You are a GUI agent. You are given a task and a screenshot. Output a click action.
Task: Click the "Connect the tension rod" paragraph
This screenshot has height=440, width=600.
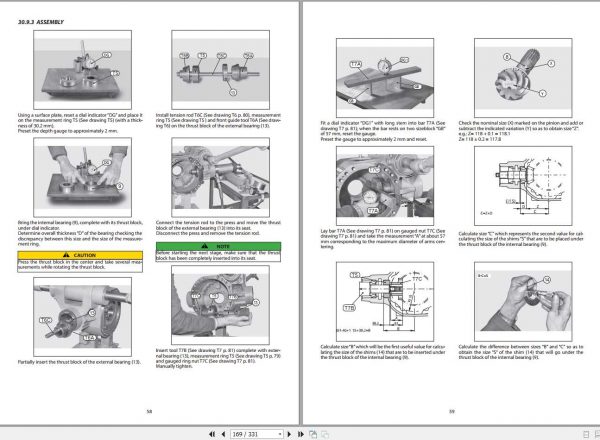coord(218,228)
